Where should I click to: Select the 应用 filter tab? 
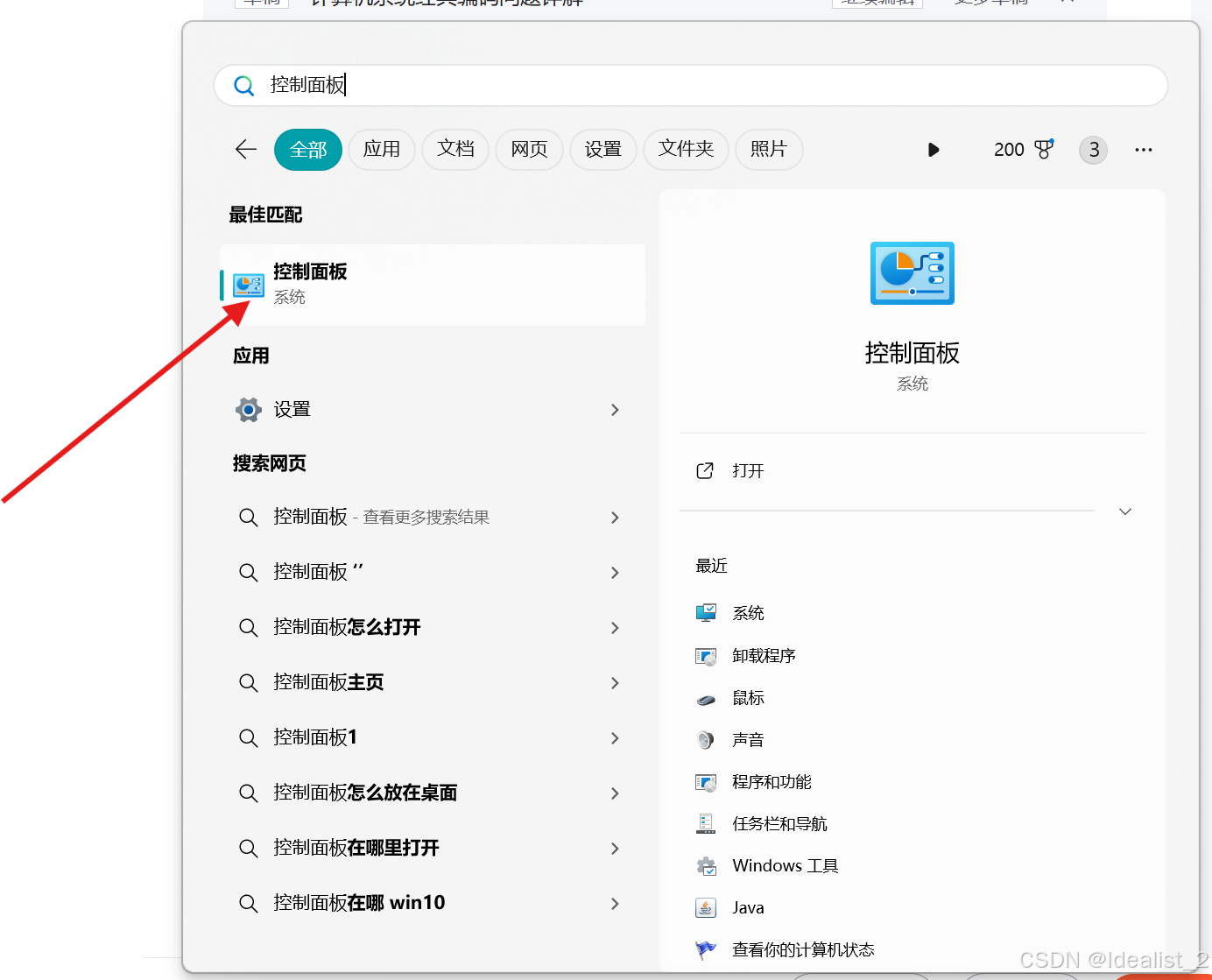pyautogui.click(x=382, y=150)
